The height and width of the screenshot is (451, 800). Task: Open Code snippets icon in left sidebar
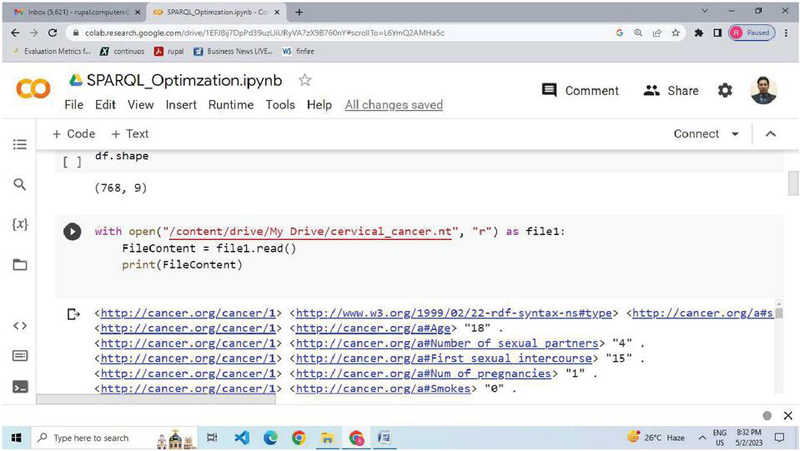19,325
